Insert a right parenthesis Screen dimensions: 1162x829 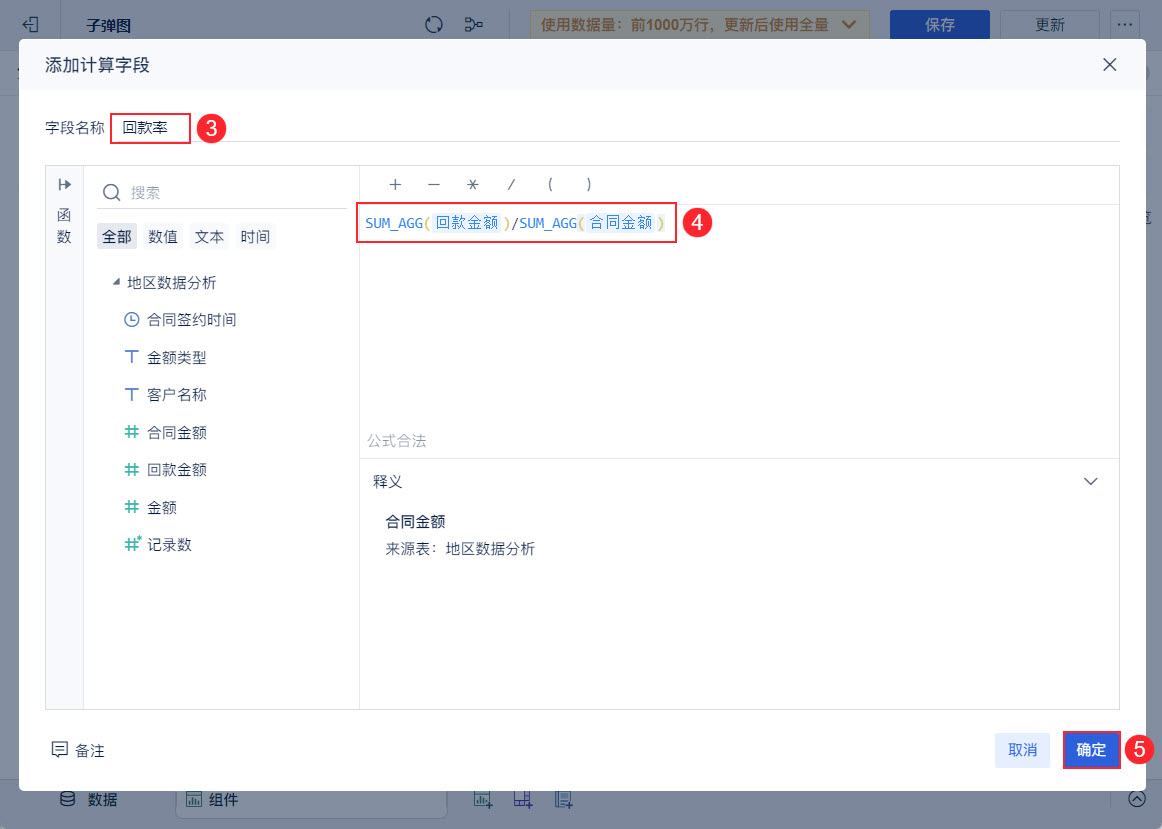tap(588, 184)
